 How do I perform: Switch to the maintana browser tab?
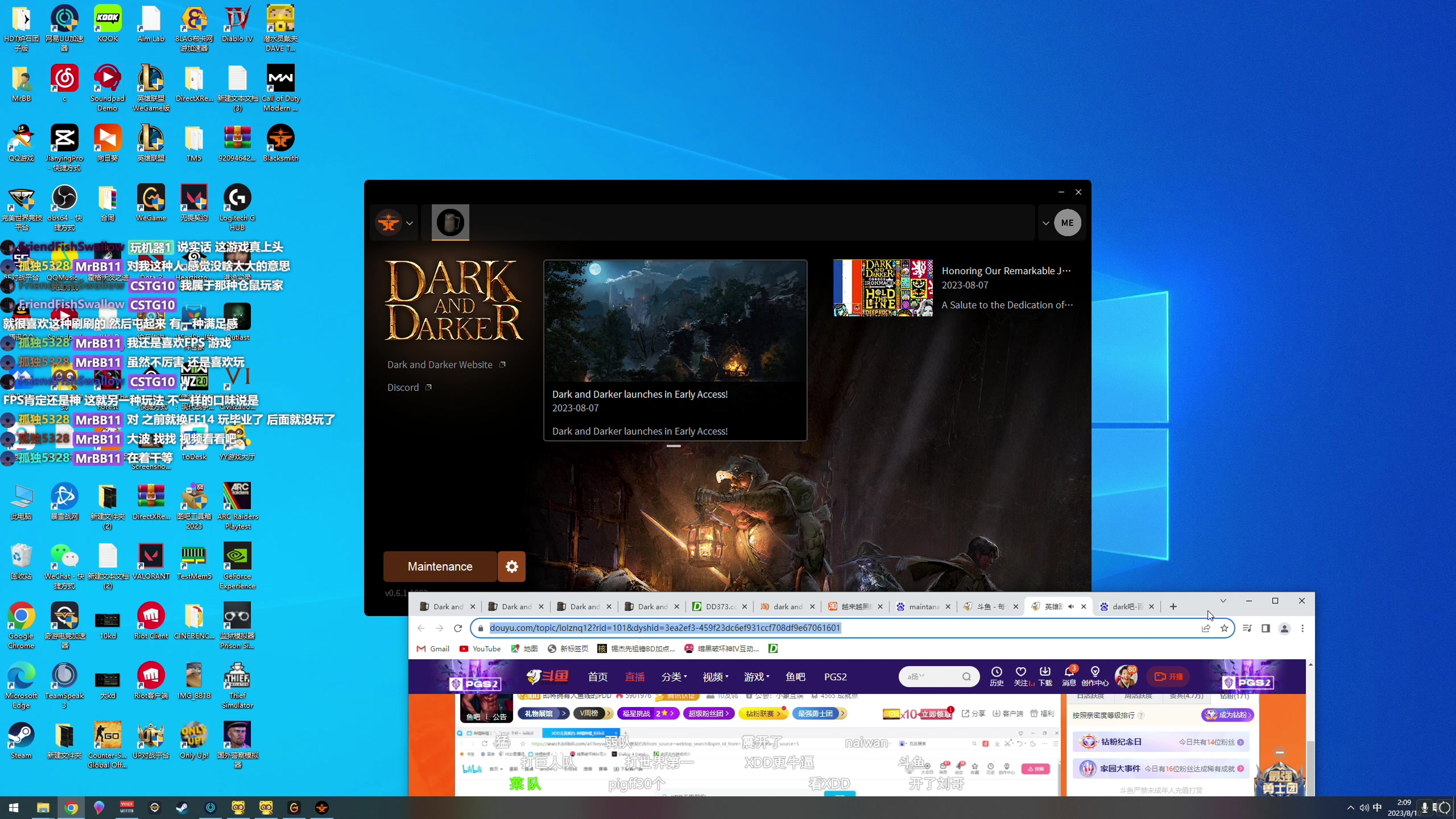click(x=923, y=607)
